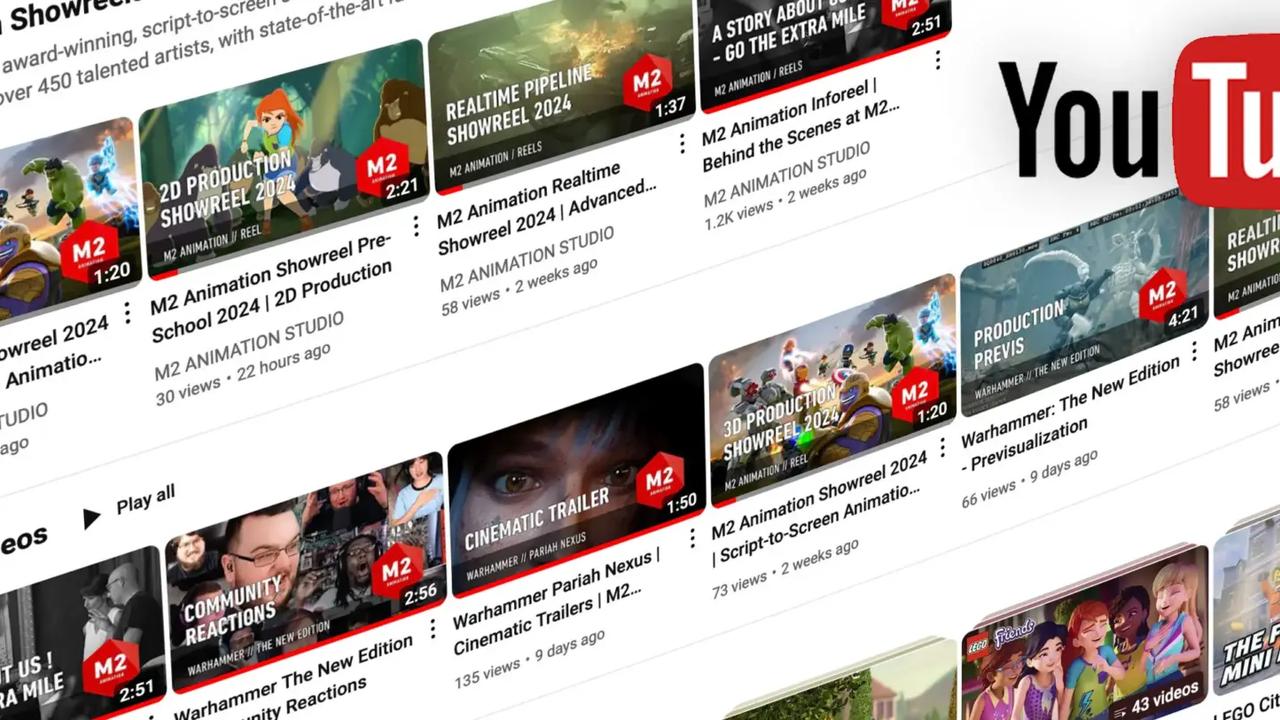The height and width of the screenshot is (720, 1280).
Task: Click the YouTube logo
Action: point(1139,120)
